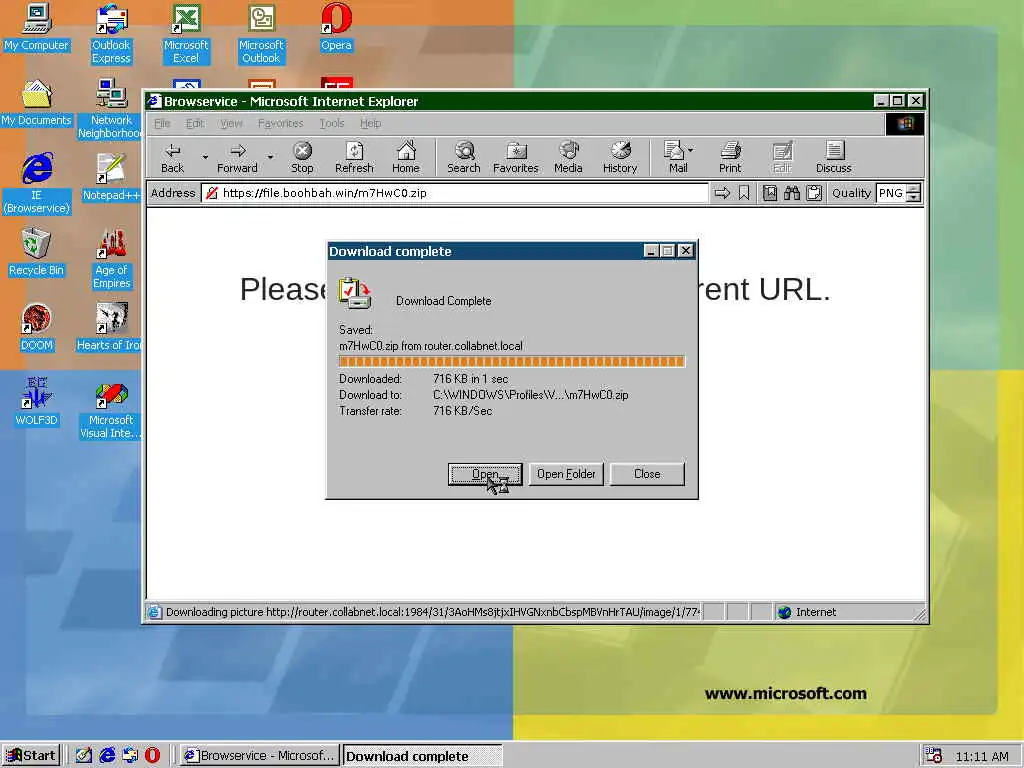Viewport: 1024px width, 768px height.
Task: Click the system tray scheduler icon
Action: pos(934,756)
